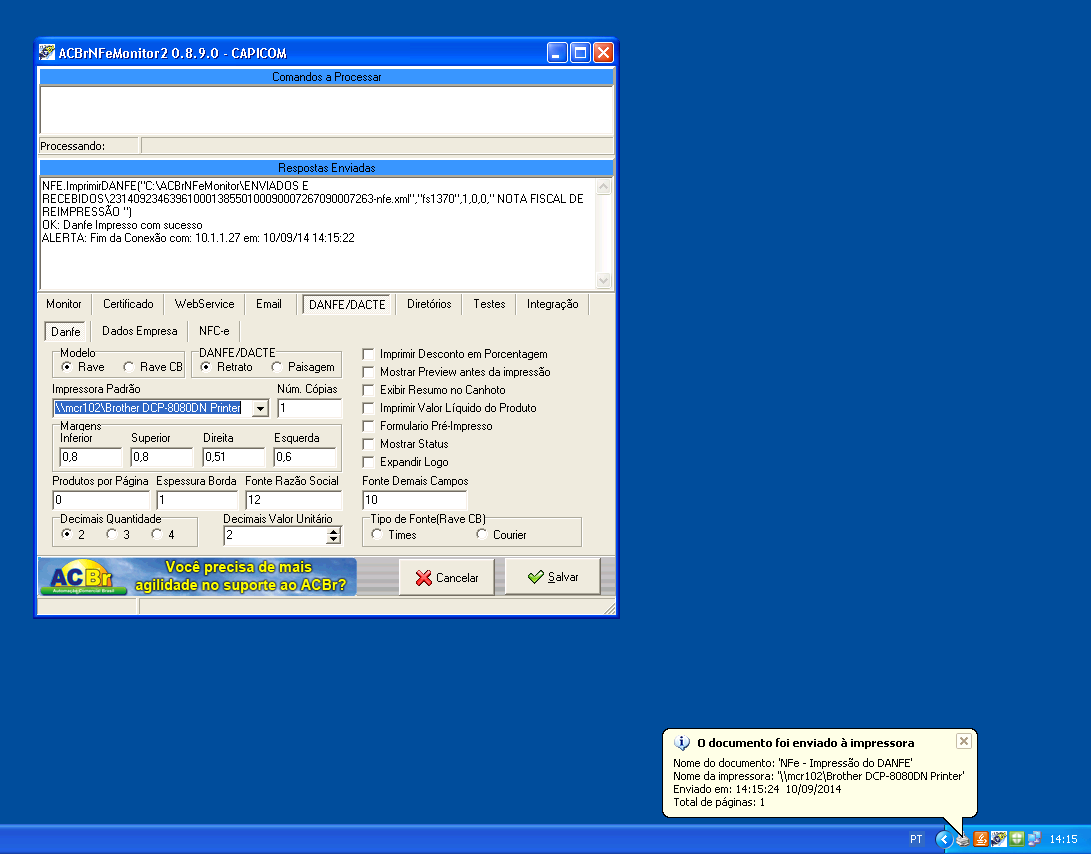The height and width of the screenshot is (854, 1091).
Task: Edit the Direita margin field
Action: tap(234, 457)
